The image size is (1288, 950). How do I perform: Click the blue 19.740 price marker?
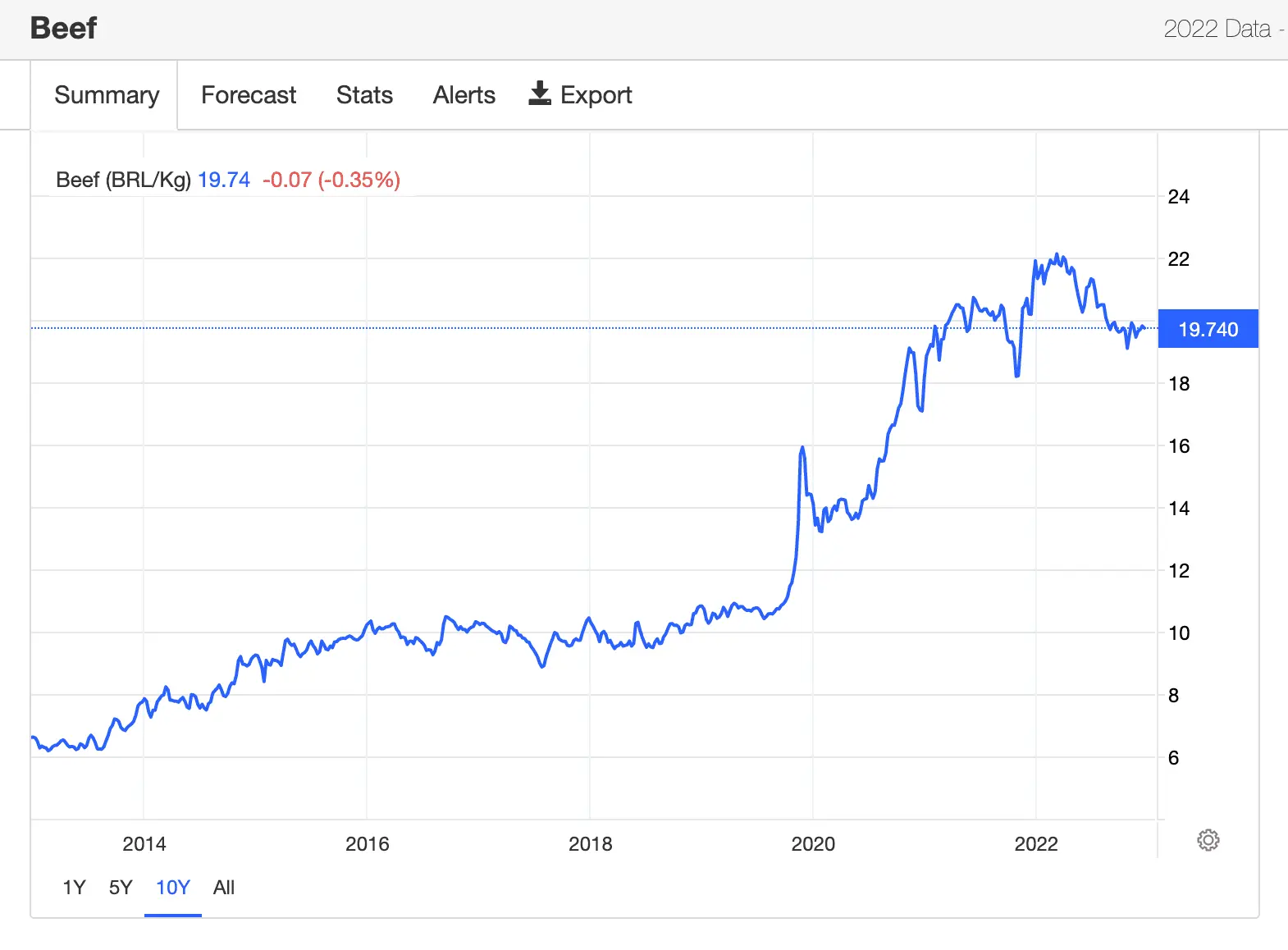[1208, 329]
